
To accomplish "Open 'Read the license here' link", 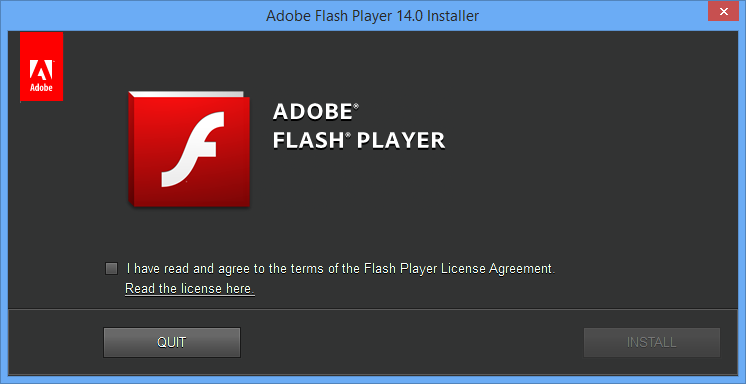I will click(190, 289).
